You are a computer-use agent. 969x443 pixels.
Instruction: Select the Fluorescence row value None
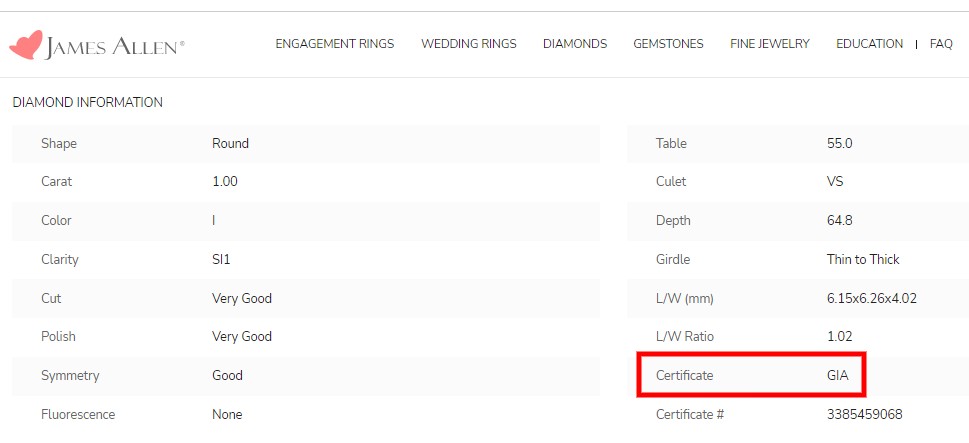click(226, 414)
